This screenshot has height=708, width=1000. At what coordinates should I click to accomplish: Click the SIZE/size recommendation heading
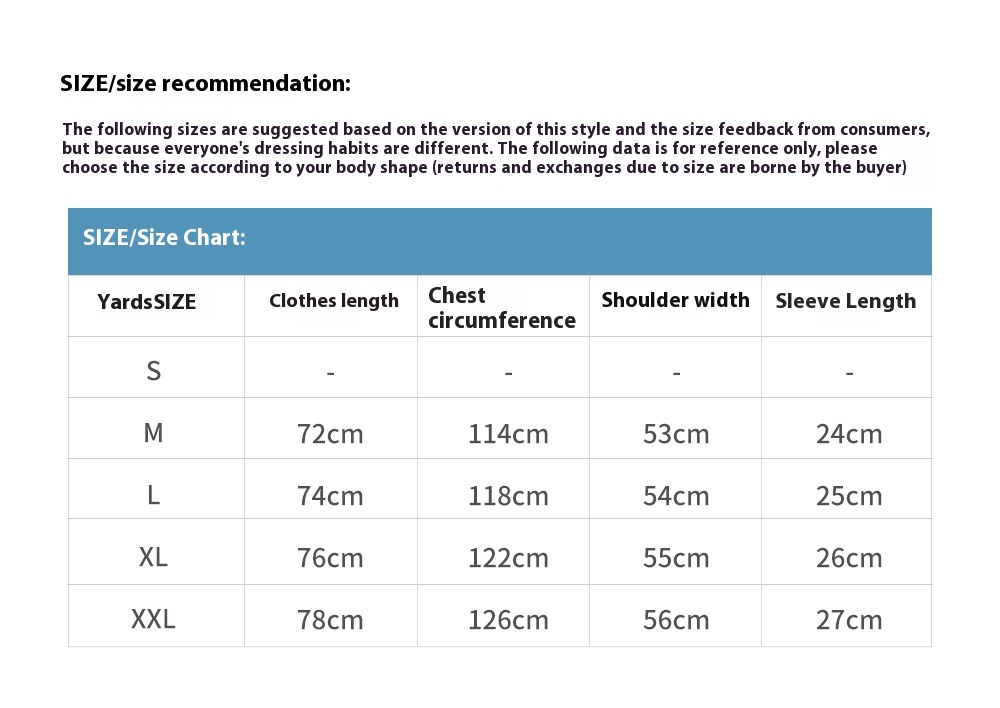(205, 83)
